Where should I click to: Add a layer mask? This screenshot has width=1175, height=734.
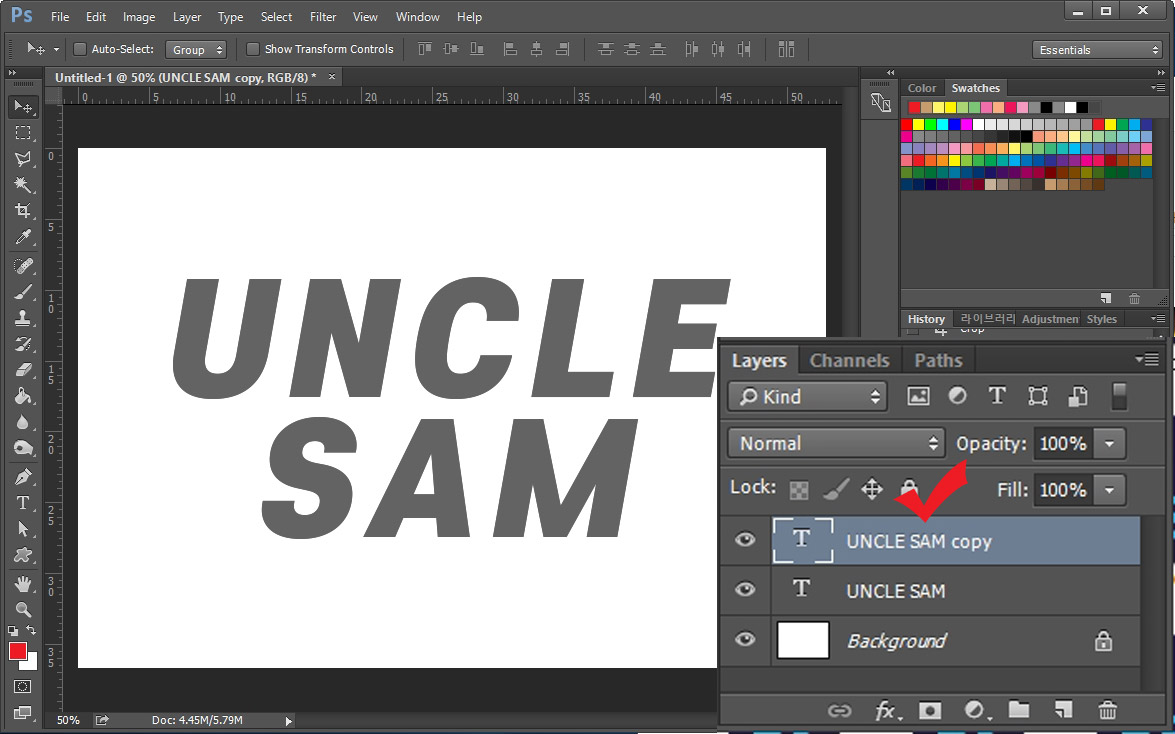(930, 710)
